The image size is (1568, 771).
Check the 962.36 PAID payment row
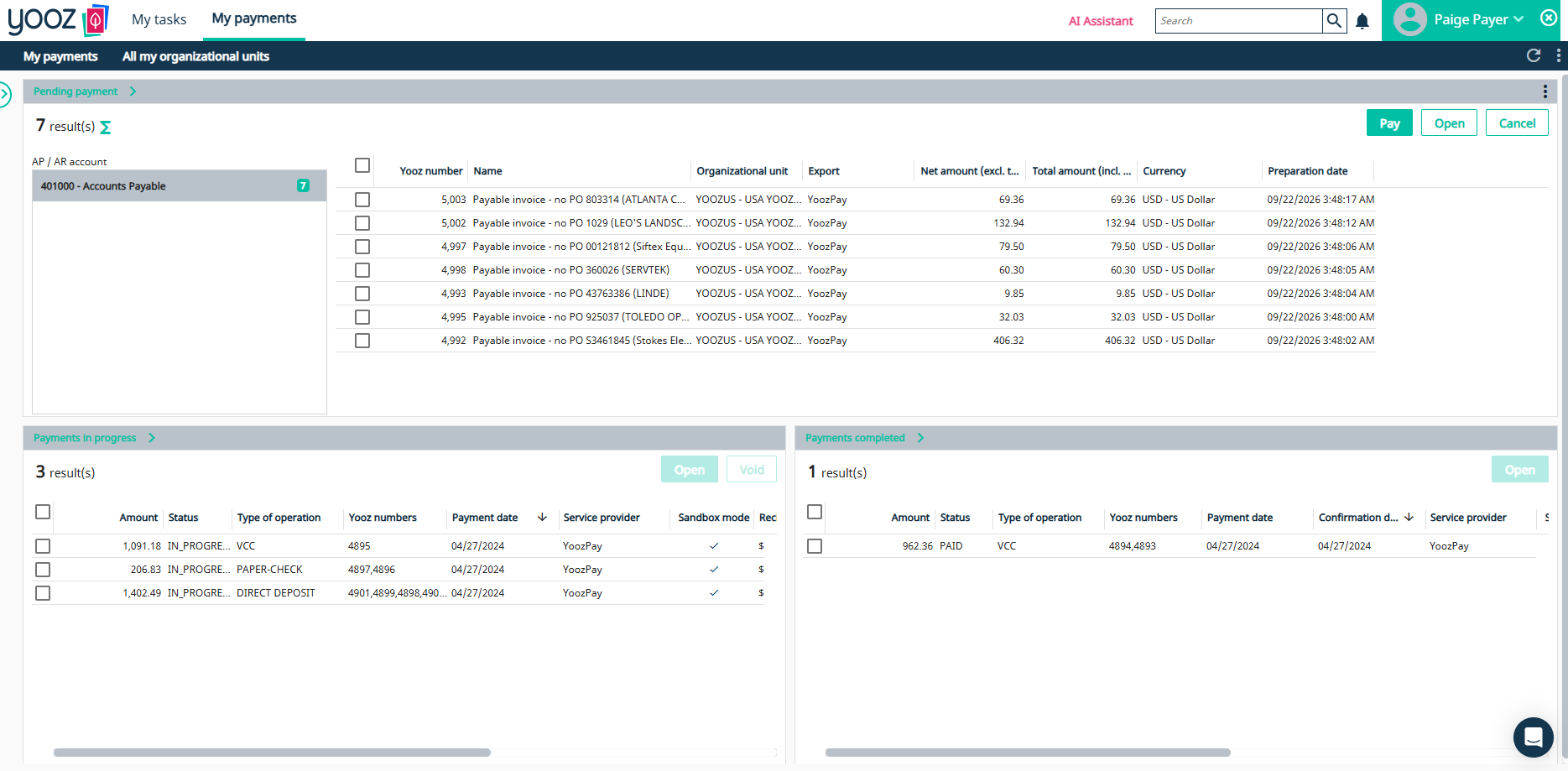815,546
